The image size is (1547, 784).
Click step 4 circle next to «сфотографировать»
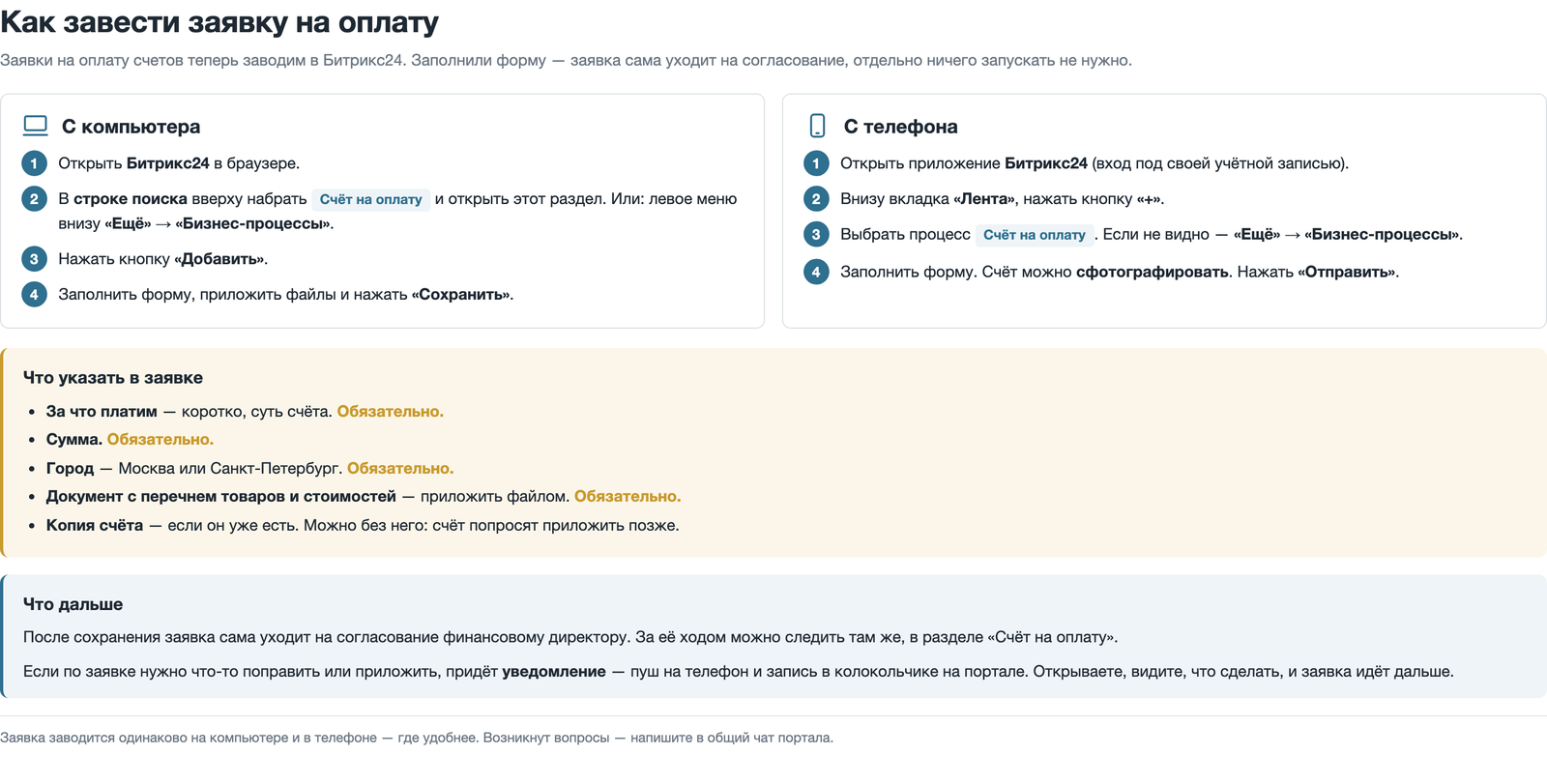(x=816, y=273)
